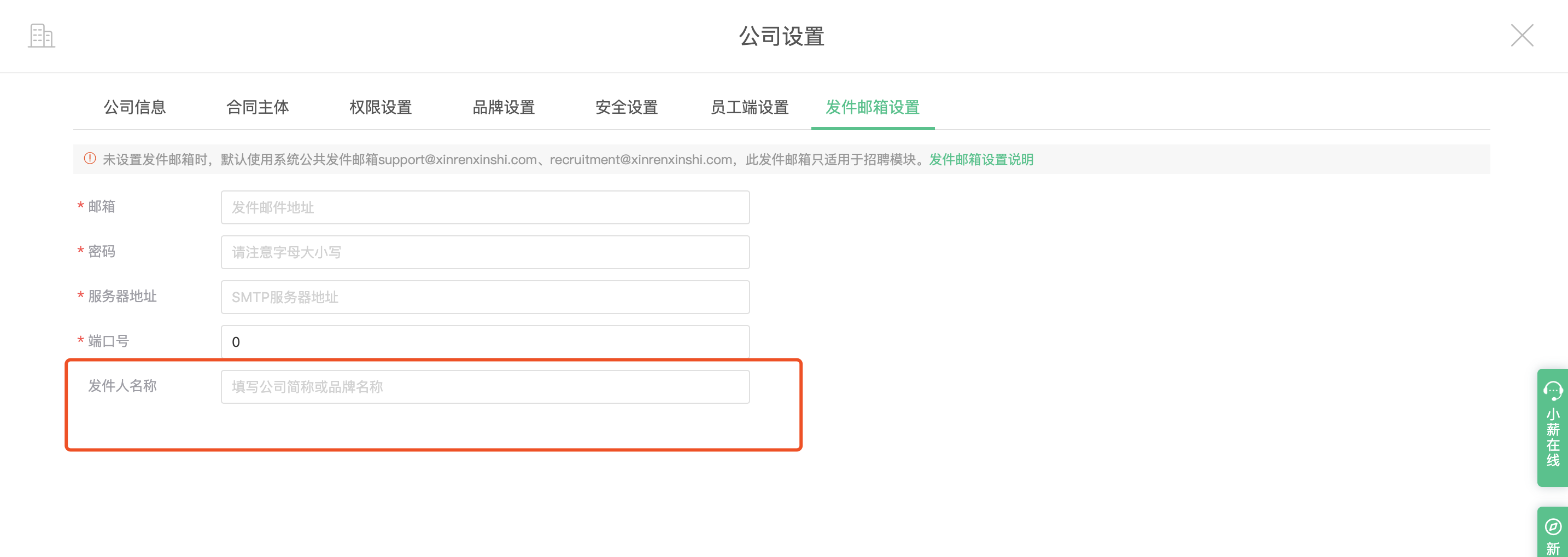Click the 发件人名称 field label
This screenshot has width=1568, height=557.
(122, 386)
